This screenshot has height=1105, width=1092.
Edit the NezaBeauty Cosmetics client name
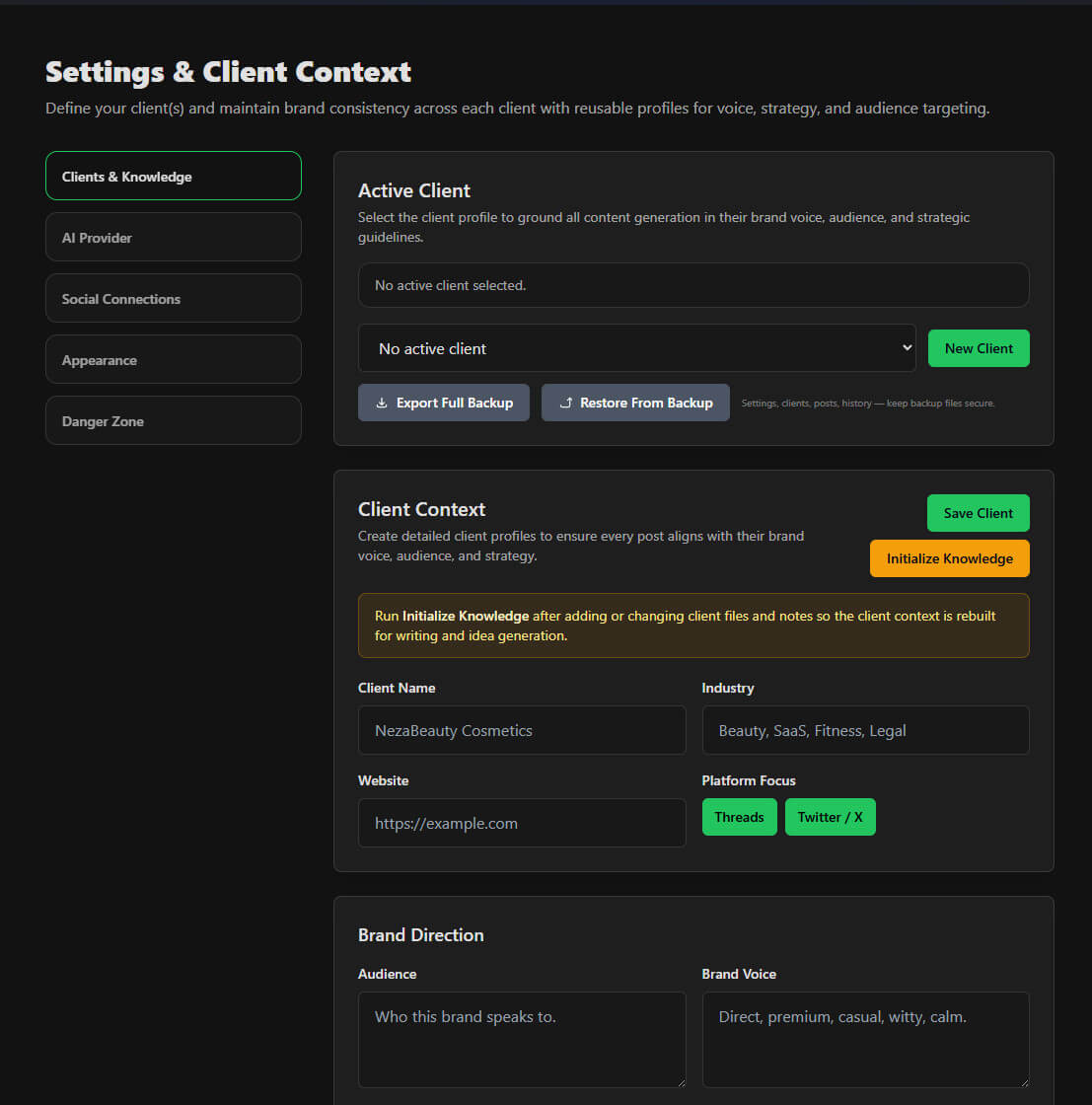522,730
